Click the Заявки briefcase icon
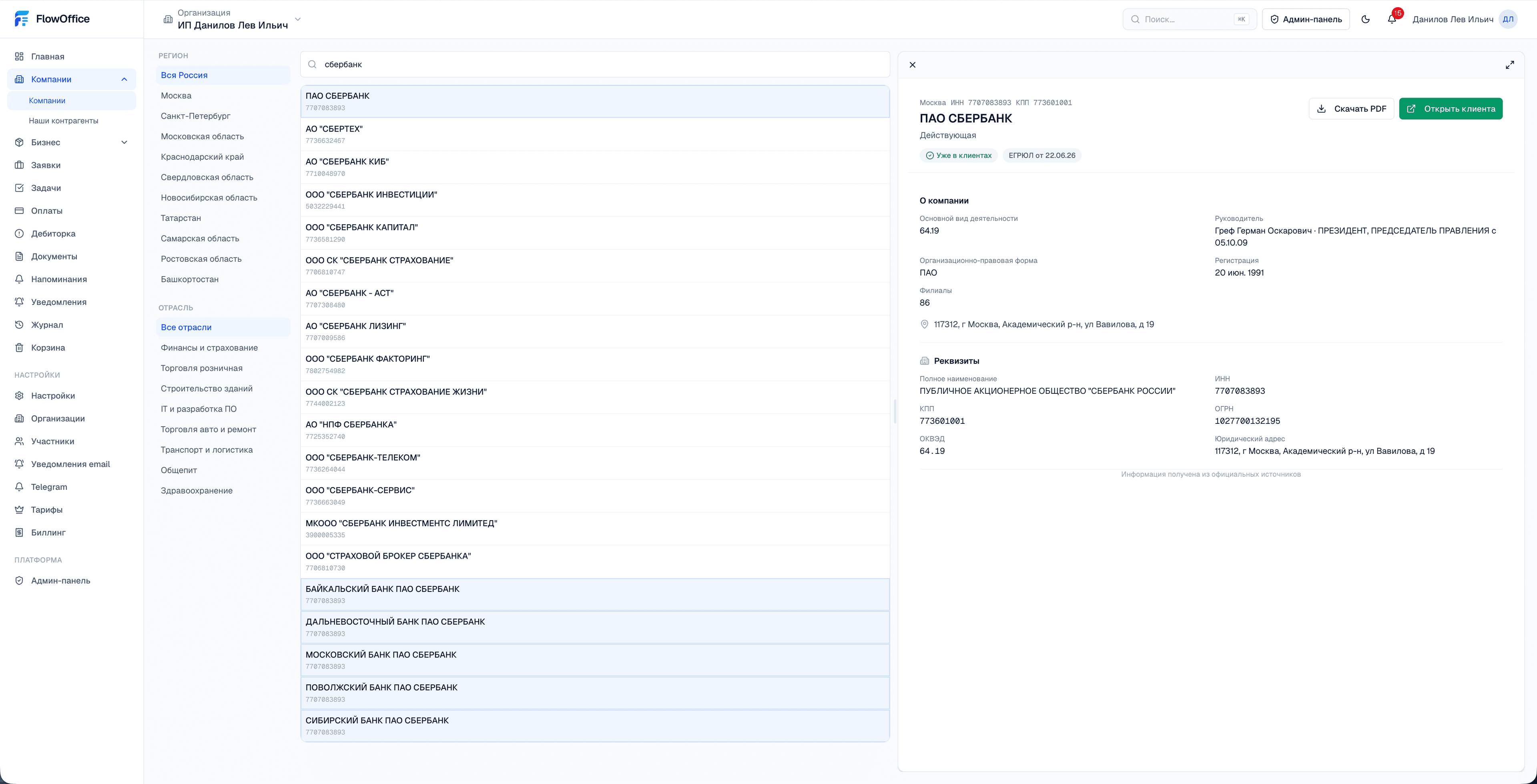 [x=19, y=164]
